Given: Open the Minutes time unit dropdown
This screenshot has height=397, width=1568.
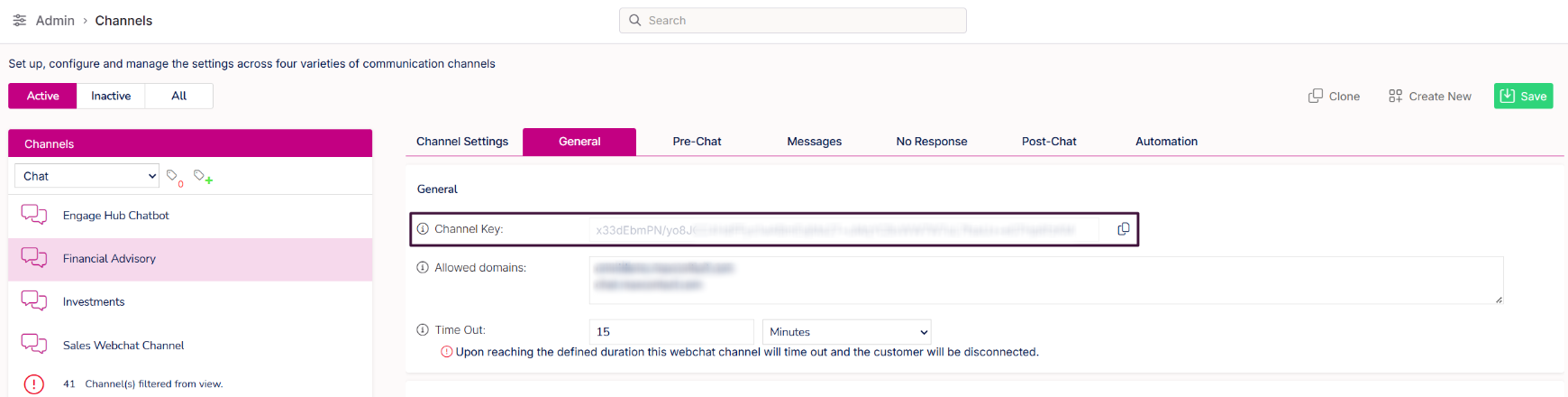Looking at the screenshot, I should (846, 332).
